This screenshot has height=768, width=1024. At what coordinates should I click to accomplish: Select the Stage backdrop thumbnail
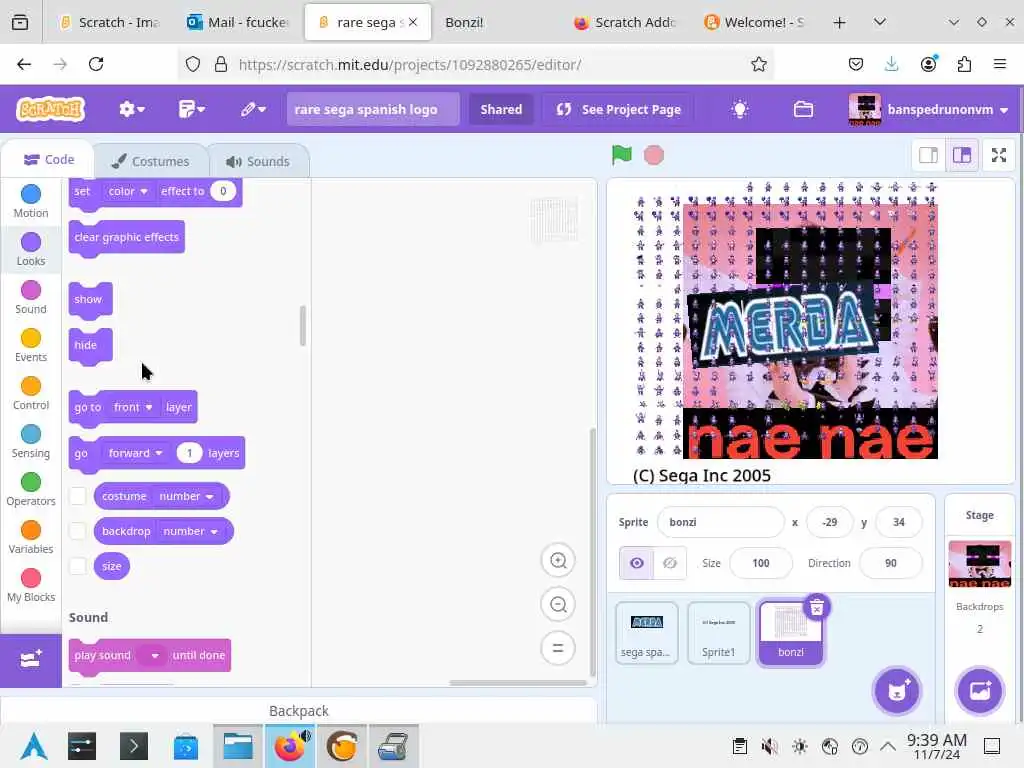pyautogui.click(x=979, y=563)
